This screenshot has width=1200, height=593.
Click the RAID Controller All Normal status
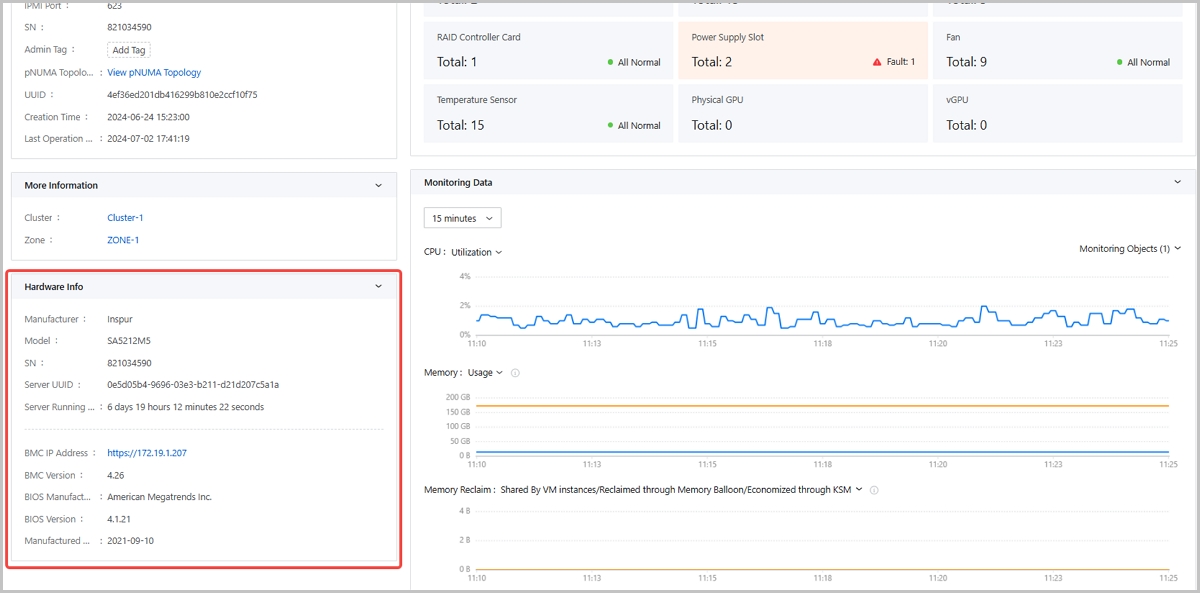[634, 62]
